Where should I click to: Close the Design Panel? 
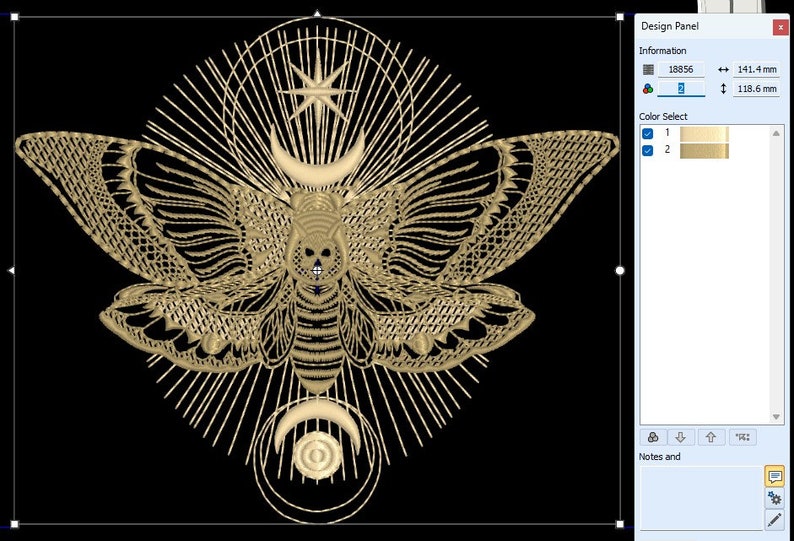pos(780,27)
